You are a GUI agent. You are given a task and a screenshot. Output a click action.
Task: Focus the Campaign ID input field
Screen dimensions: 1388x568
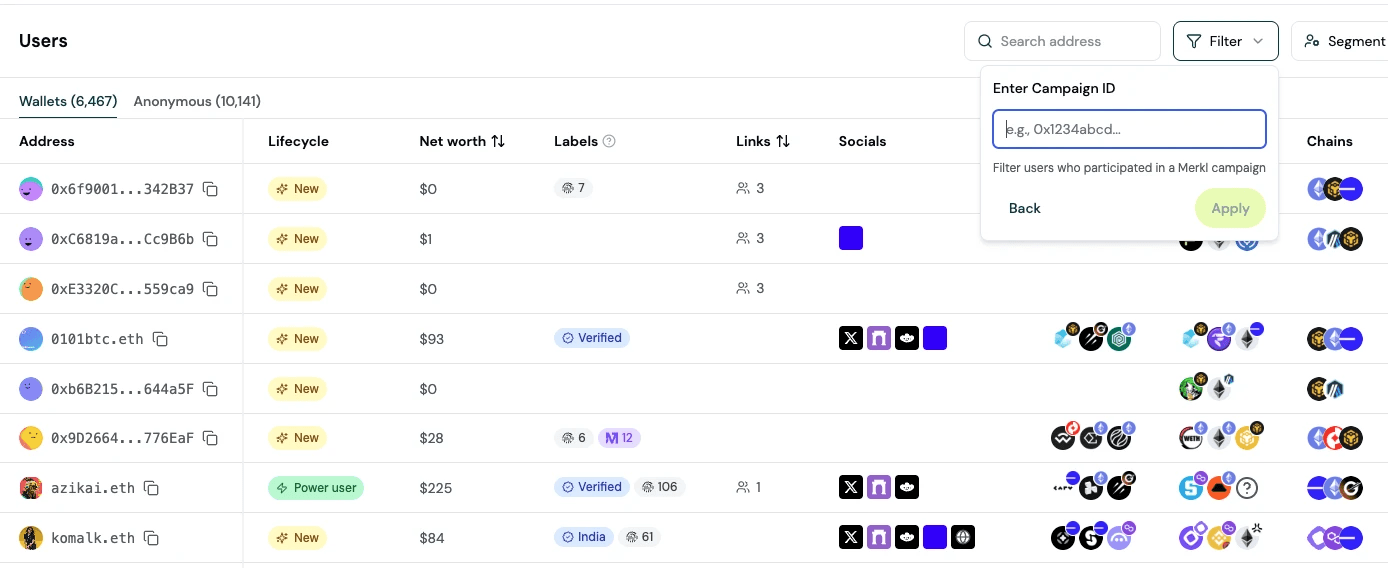point(1130,129)
